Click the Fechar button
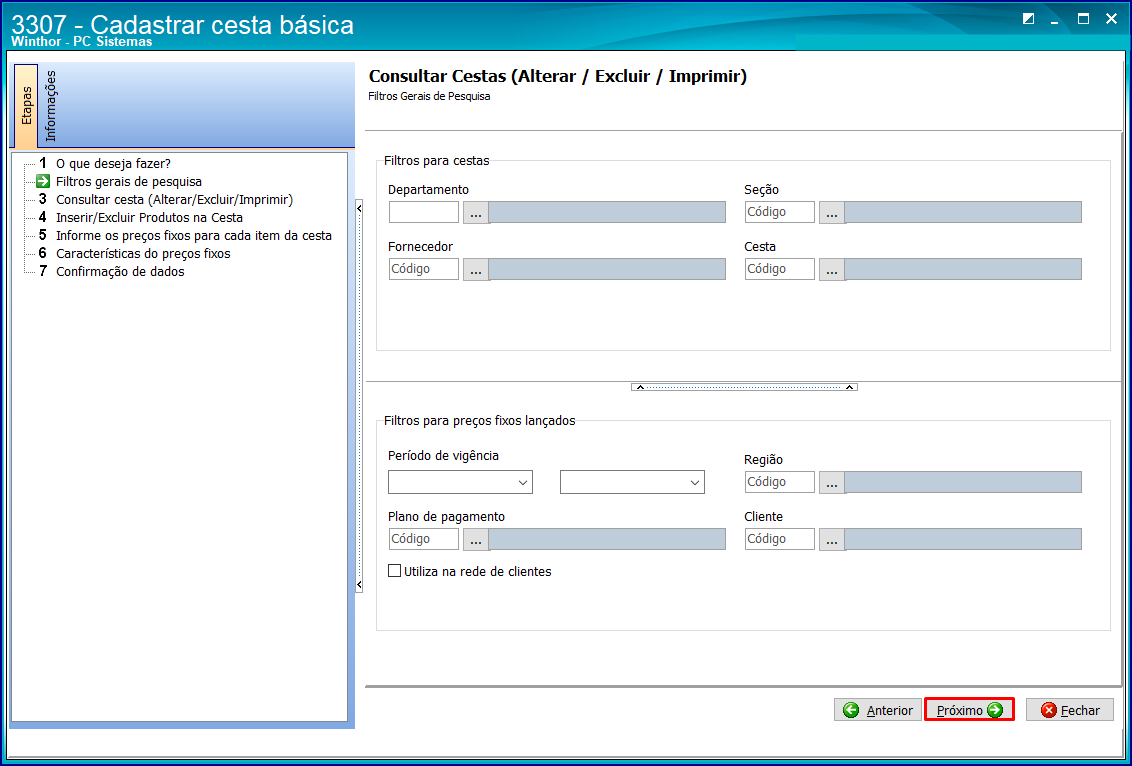 [1069, 710]
